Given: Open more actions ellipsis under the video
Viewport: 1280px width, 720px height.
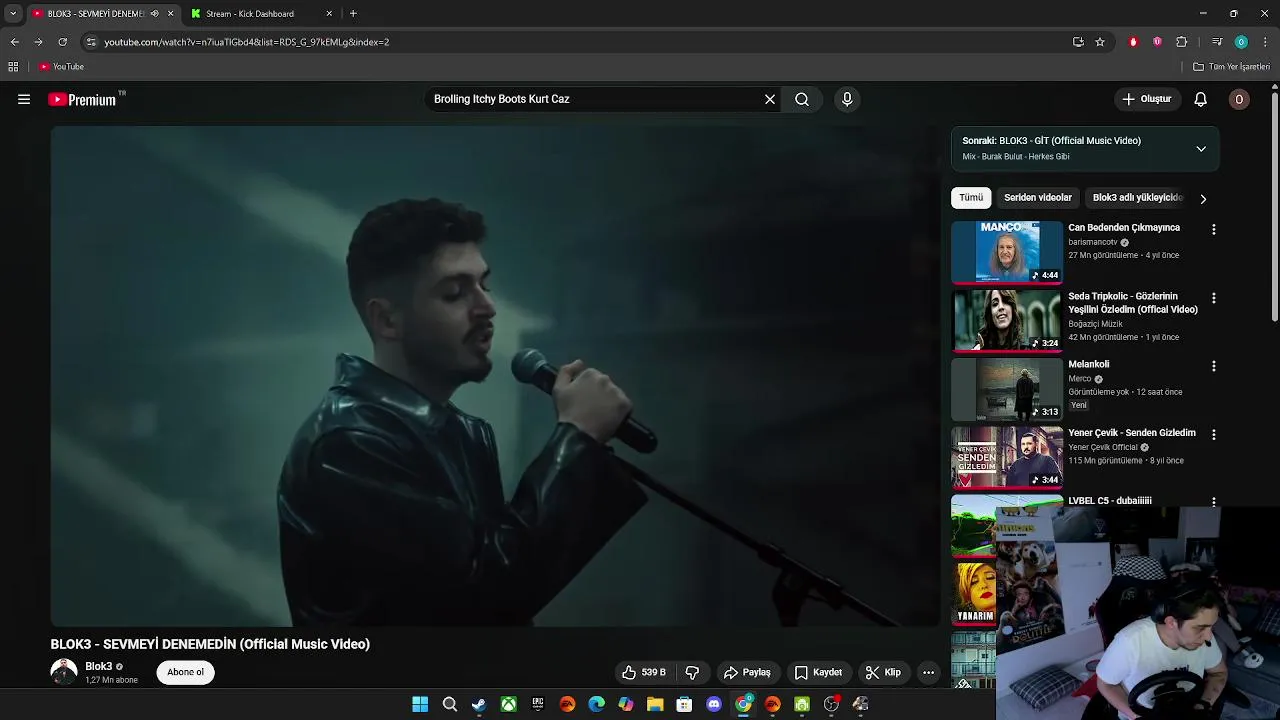Looking at the screenshot, I should [928, 672].
